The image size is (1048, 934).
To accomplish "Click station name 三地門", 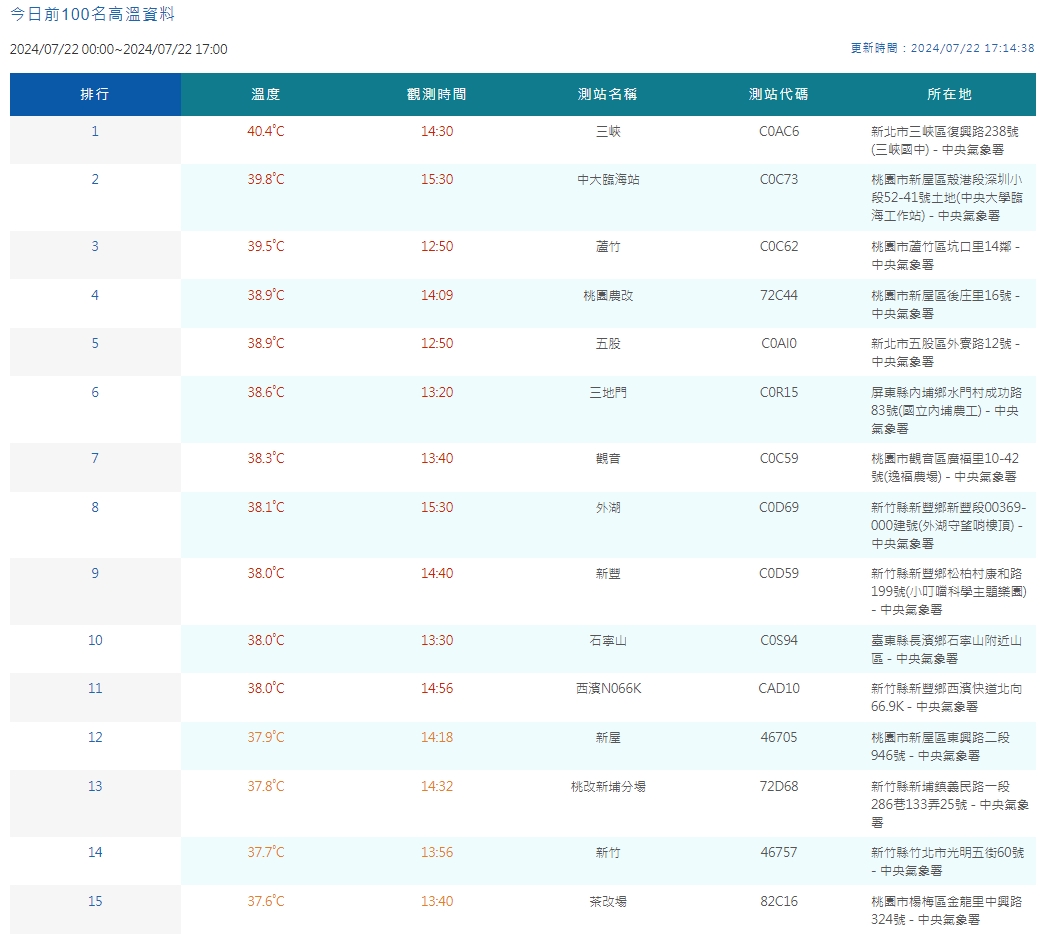I will (608, 392).
